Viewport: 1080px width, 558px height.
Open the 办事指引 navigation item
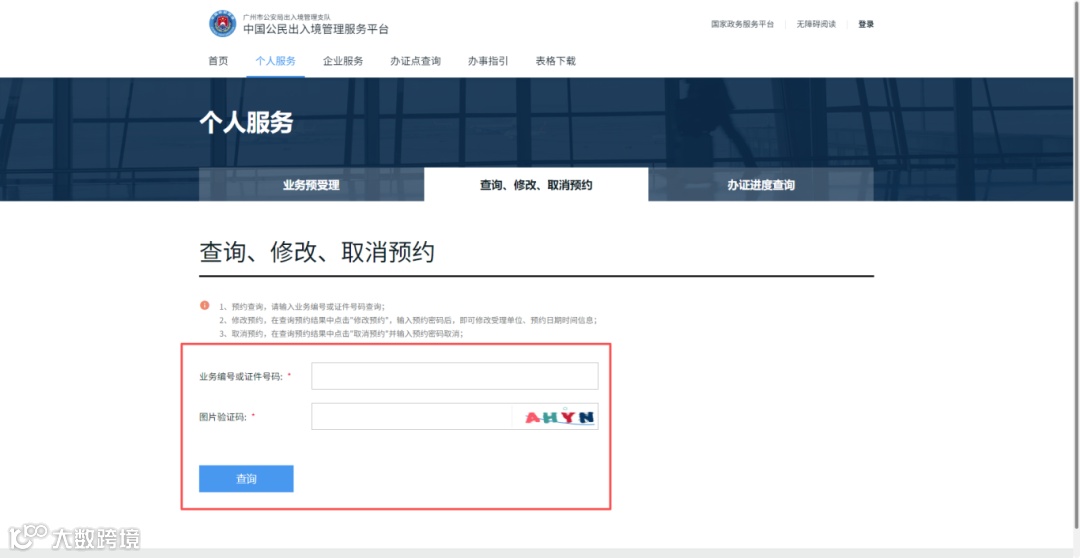(488, 61)
